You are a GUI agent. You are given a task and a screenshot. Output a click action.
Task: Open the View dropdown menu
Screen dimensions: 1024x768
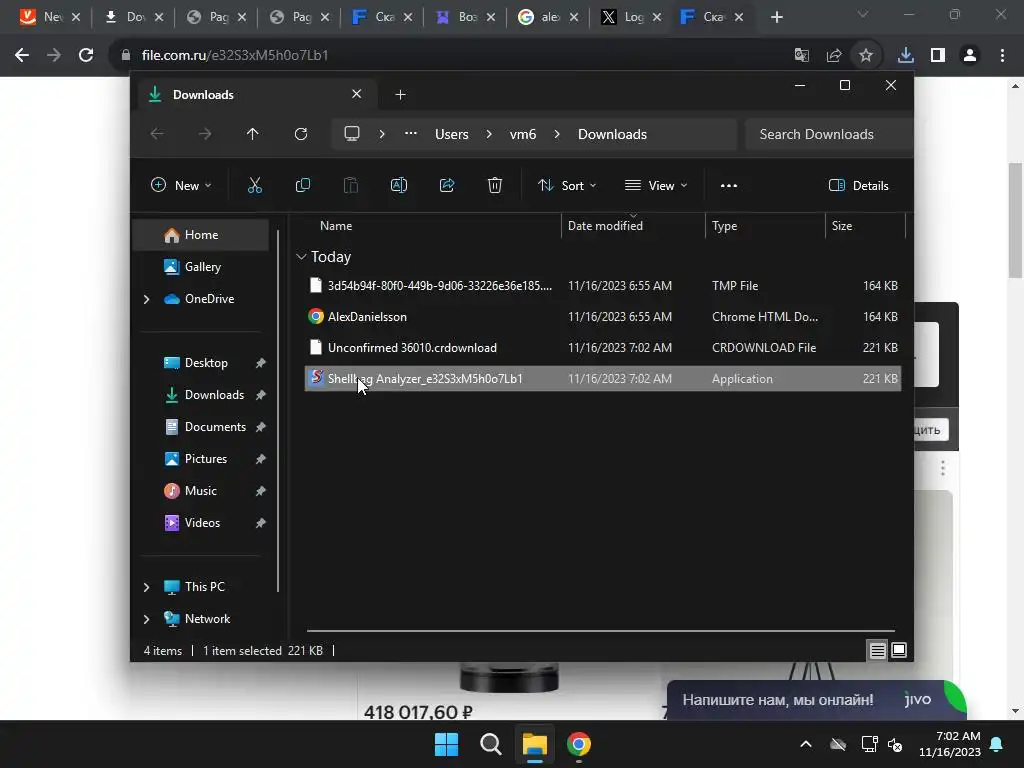pyautogui.click(x=656, y=185)
